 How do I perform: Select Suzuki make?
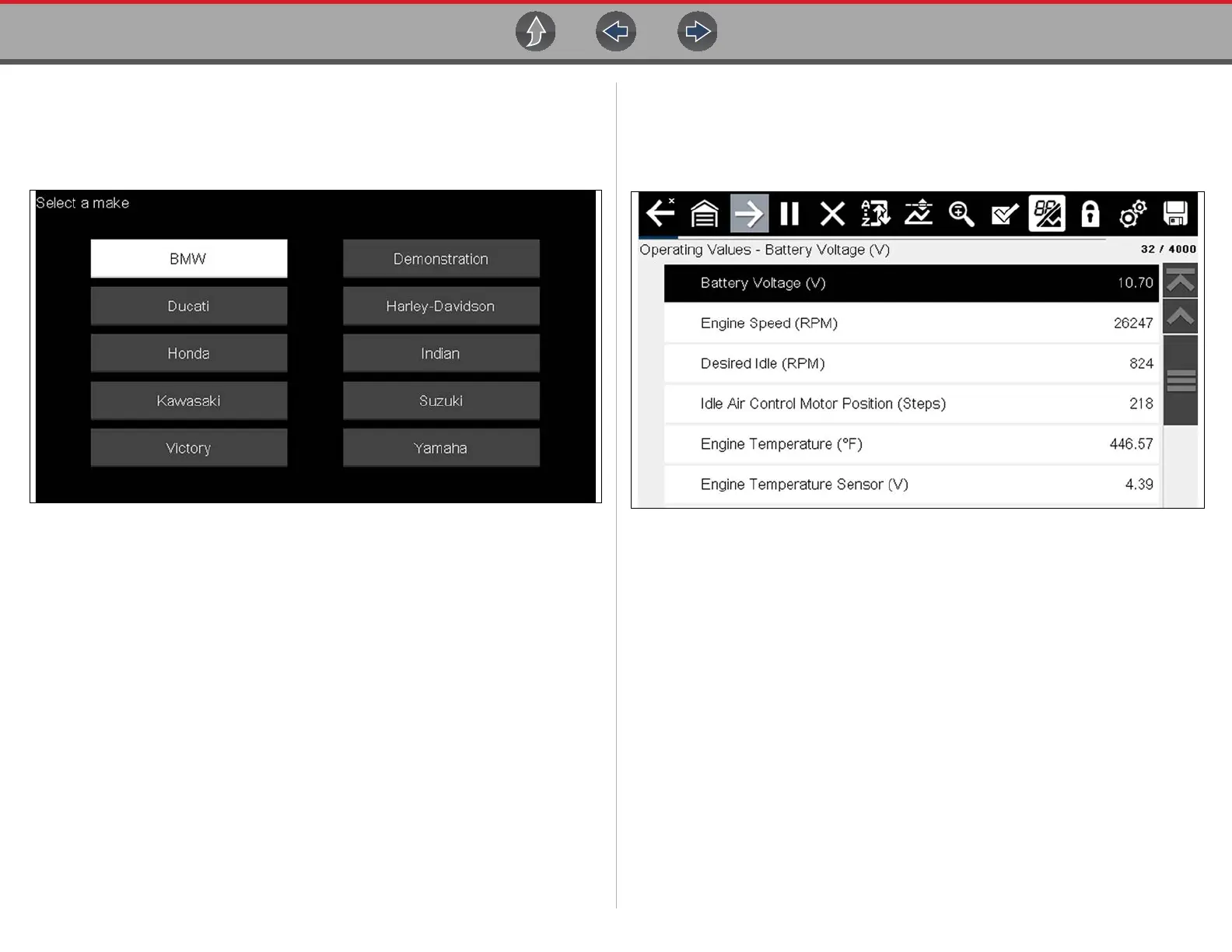click(441, 401)
